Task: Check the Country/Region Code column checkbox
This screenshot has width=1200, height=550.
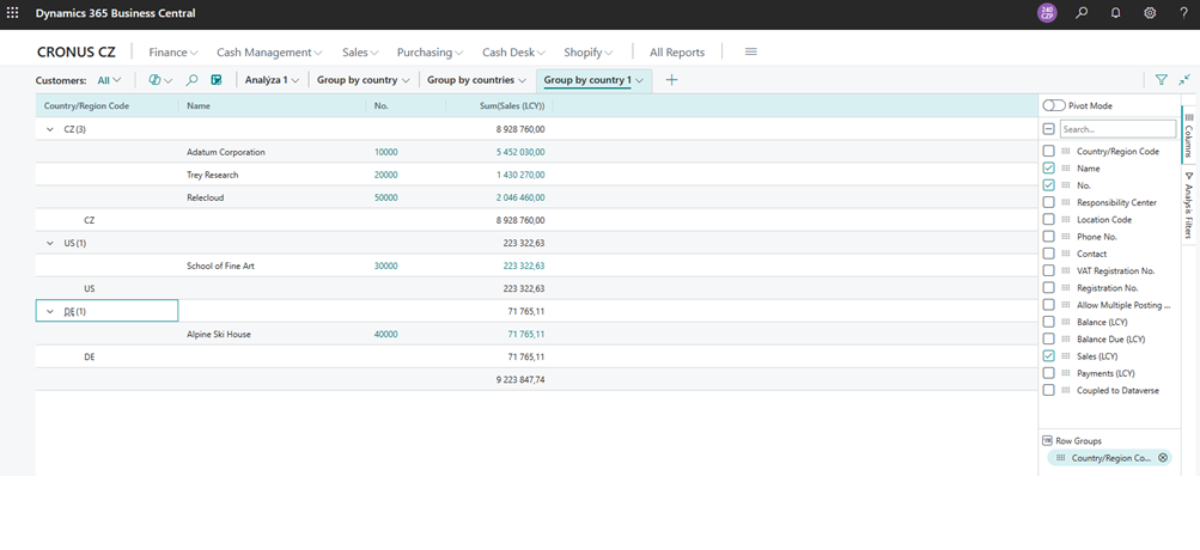Action: 1048,151
